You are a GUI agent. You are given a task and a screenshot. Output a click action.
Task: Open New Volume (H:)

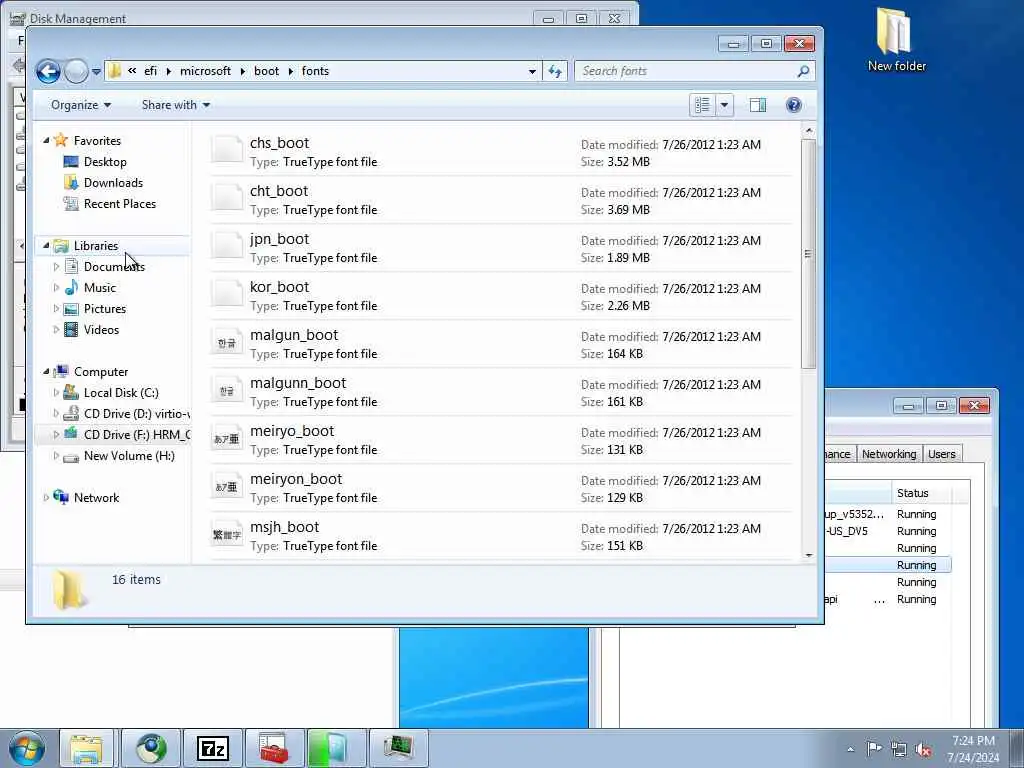click(x=129, y=456)
